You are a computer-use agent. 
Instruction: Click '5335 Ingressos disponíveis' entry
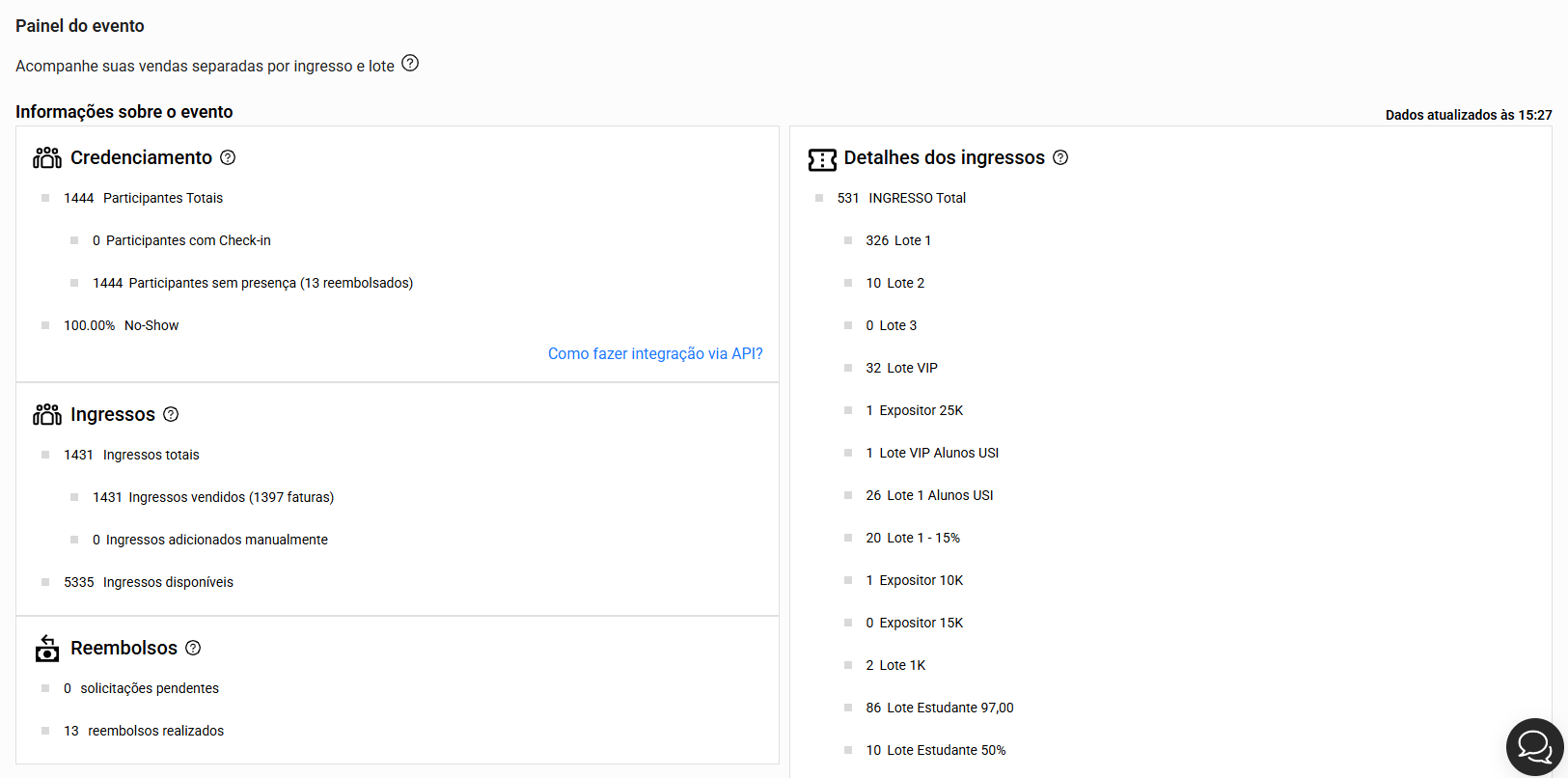coord(148,582)
